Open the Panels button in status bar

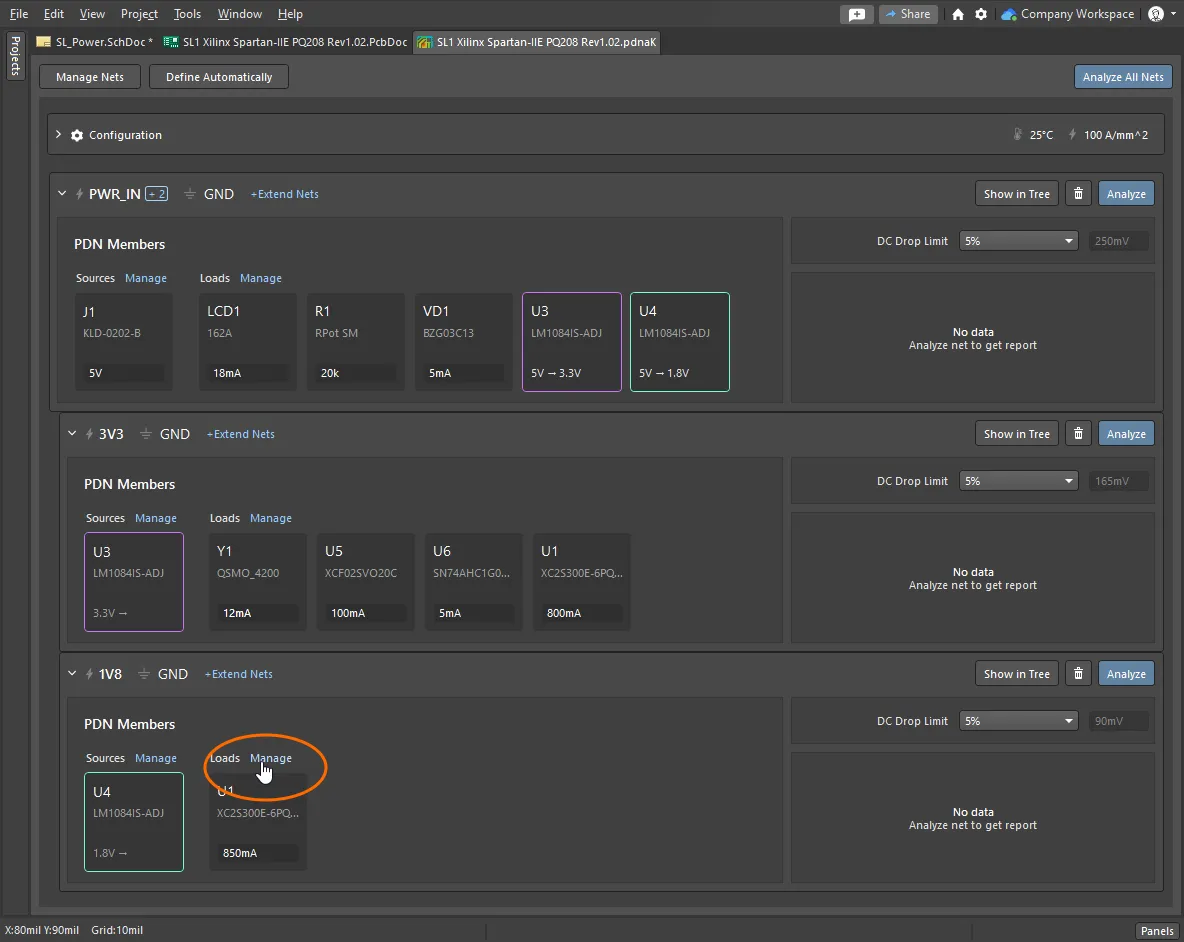[1157, 931]
